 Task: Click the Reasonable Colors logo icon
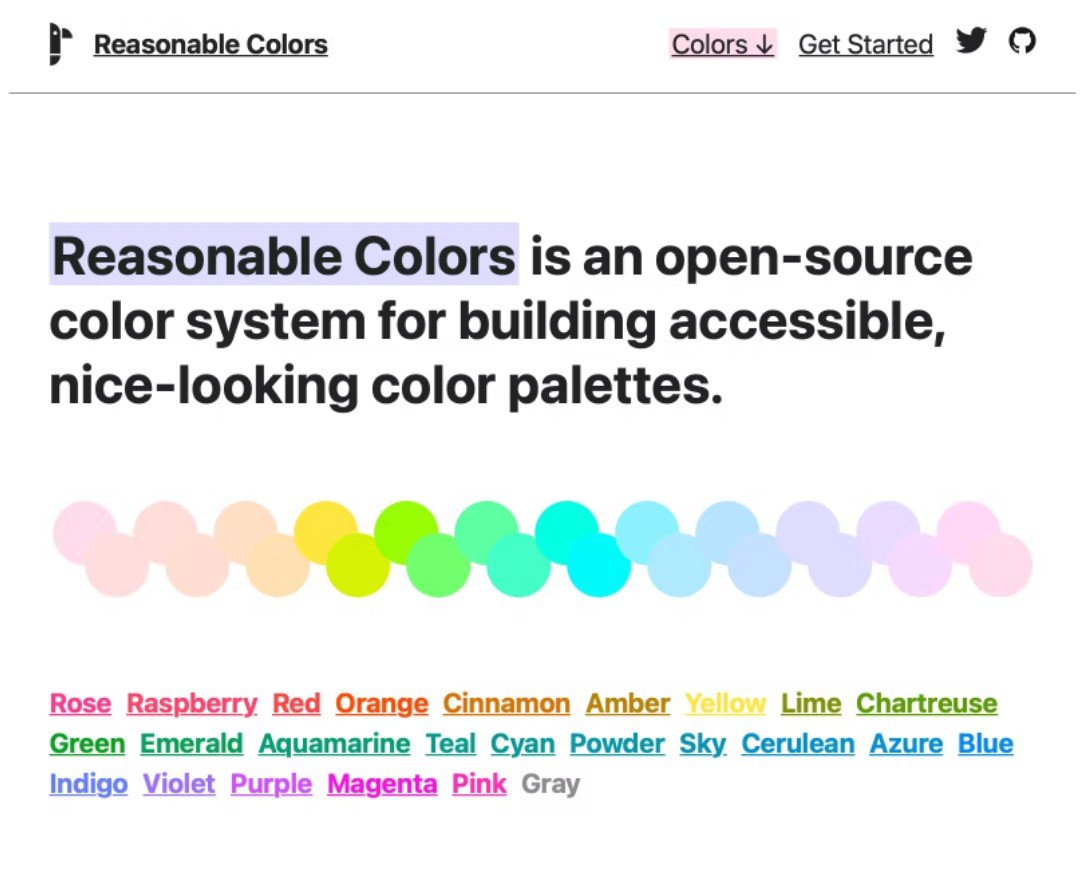click(56, 43)
